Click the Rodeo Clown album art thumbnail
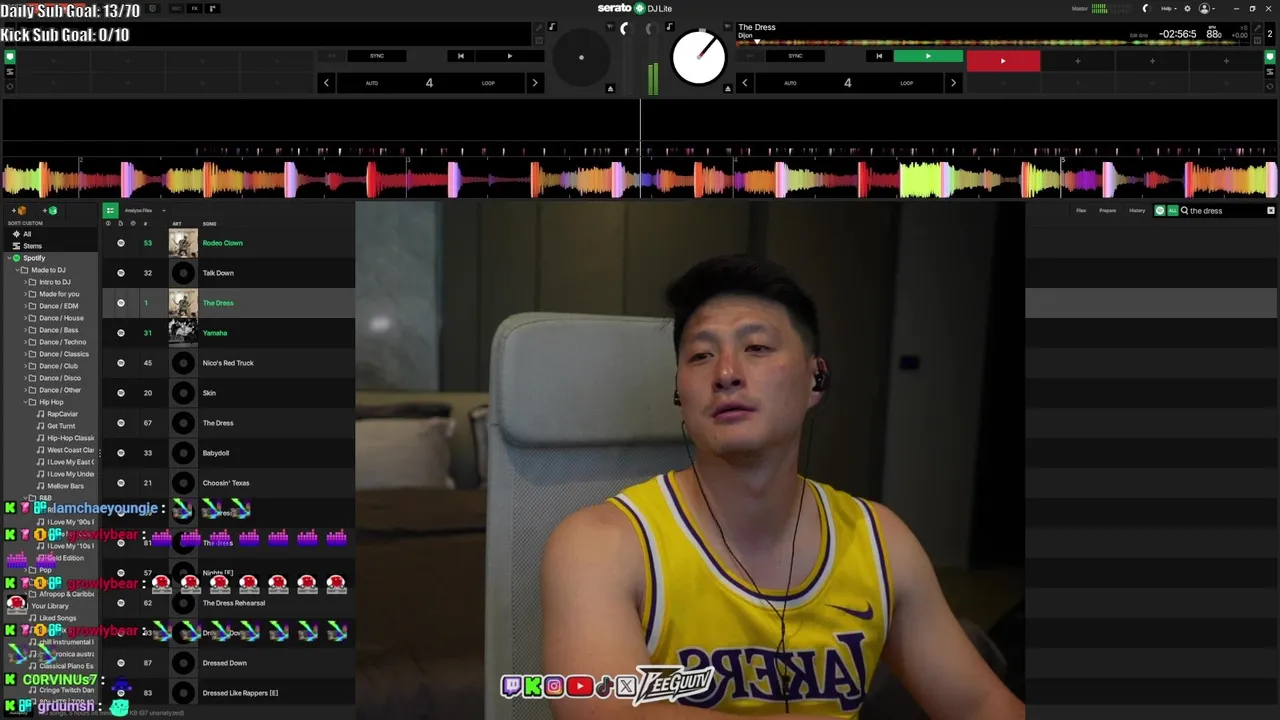Viewport: 1280px width, 720px height. point(183,243)
